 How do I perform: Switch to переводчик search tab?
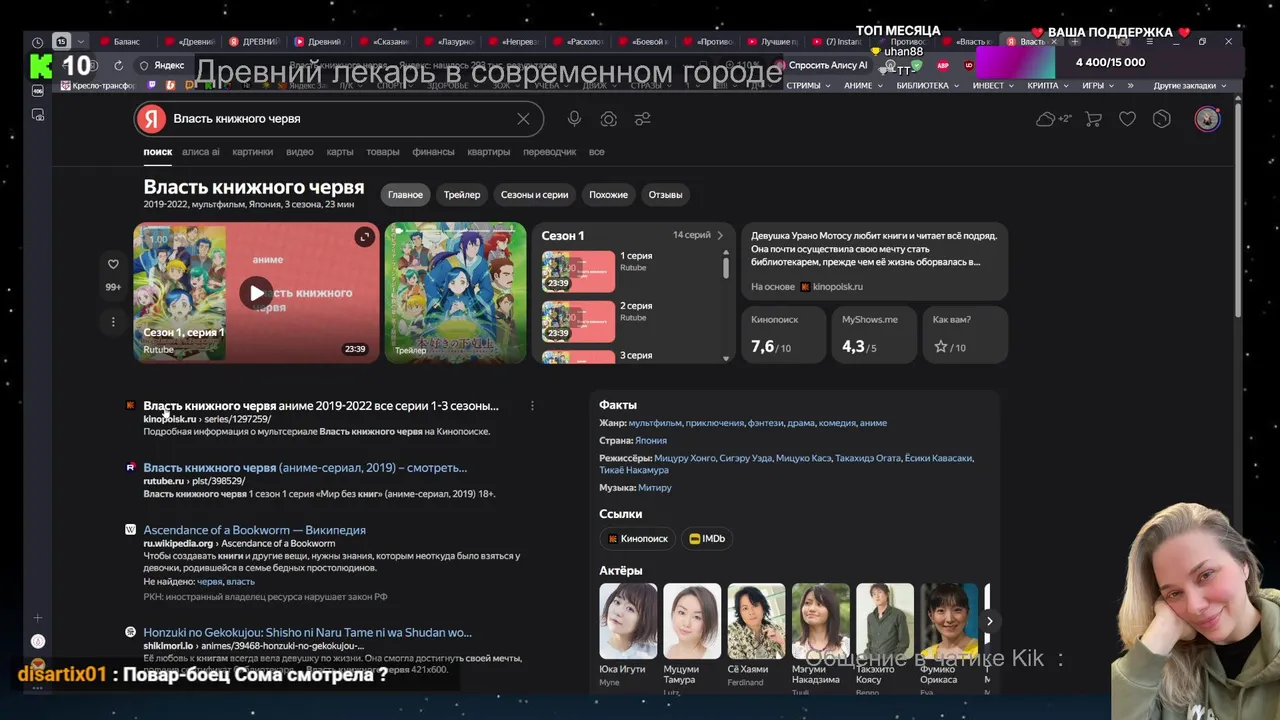tap(549, 152)
